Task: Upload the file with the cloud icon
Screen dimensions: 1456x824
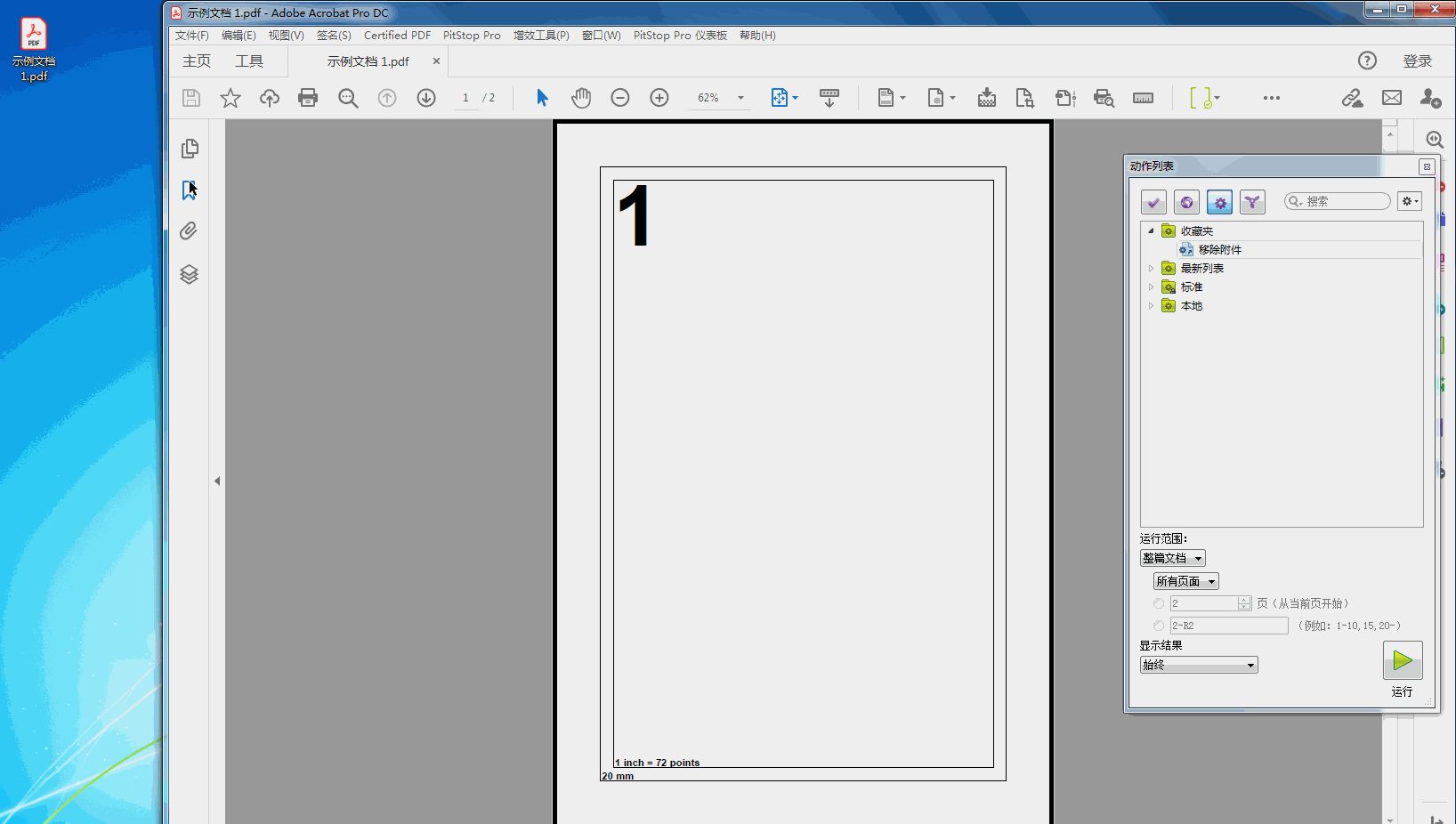Action: coord(270,98)
